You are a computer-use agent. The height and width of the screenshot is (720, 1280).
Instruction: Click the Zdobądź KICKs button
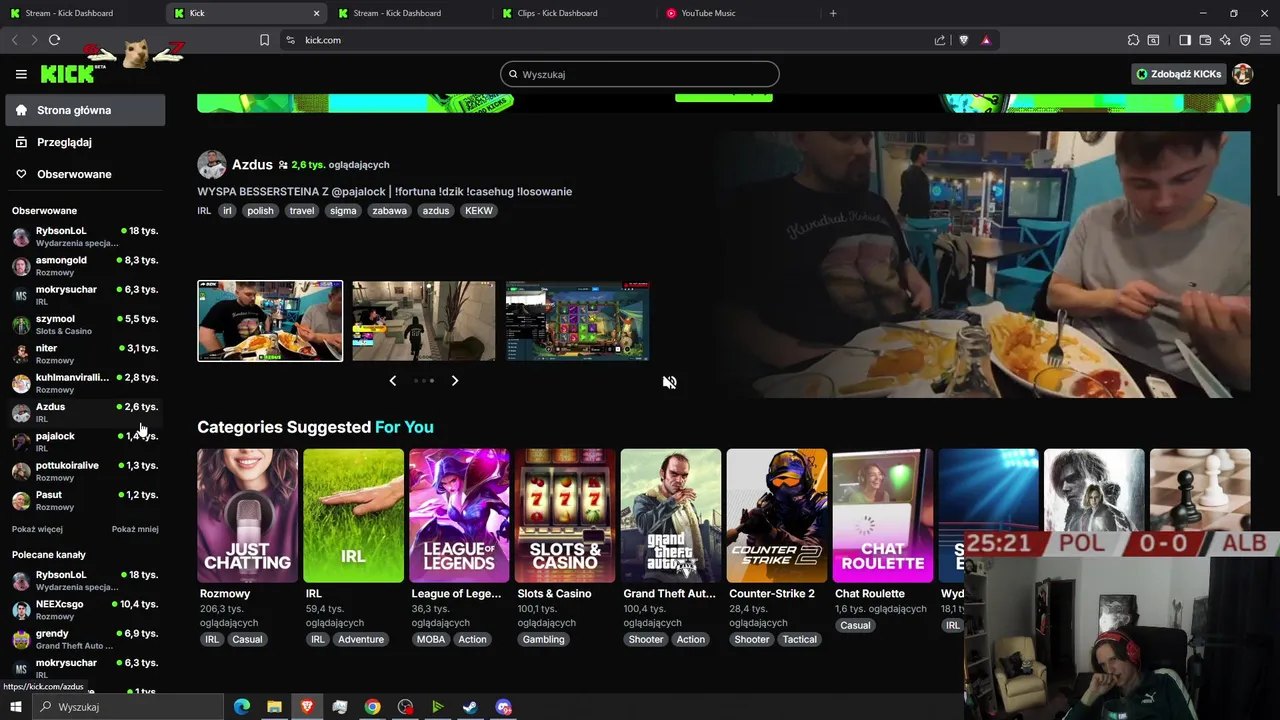tap(1179, 74)
